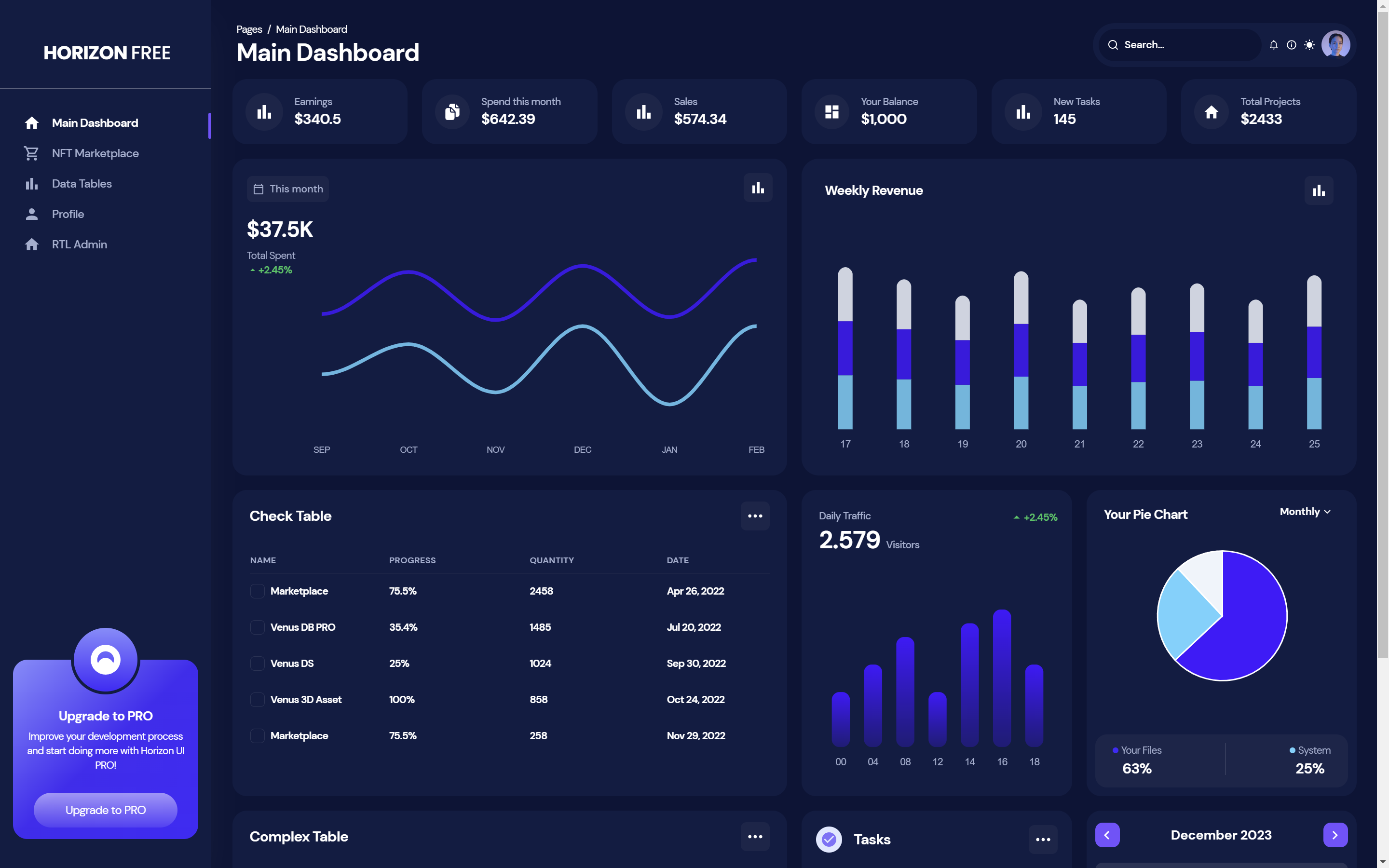Open the info circle icon

(x=1291, y=45)
